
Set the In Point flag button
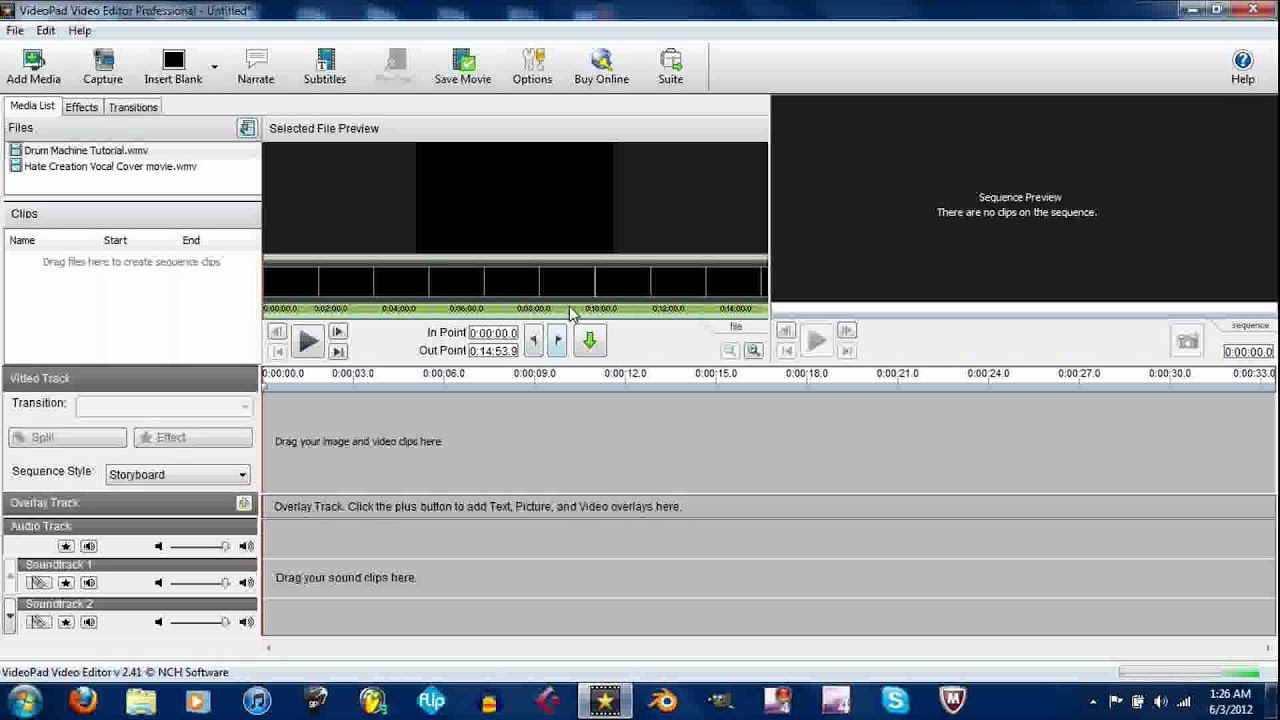pos(533,341)
